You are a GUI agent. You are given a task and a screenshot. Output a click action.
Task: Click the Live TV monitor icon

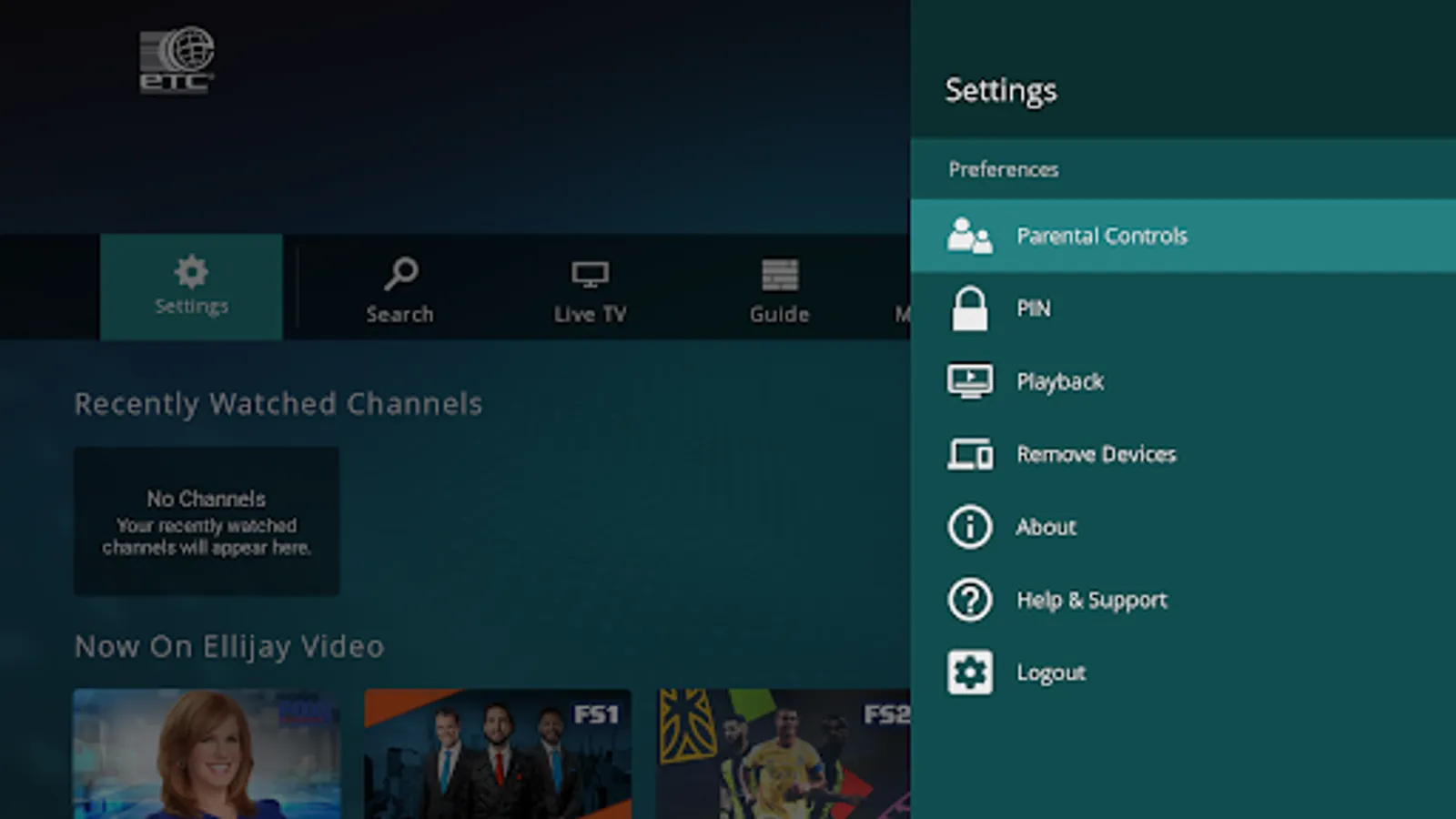click(590, 274)
